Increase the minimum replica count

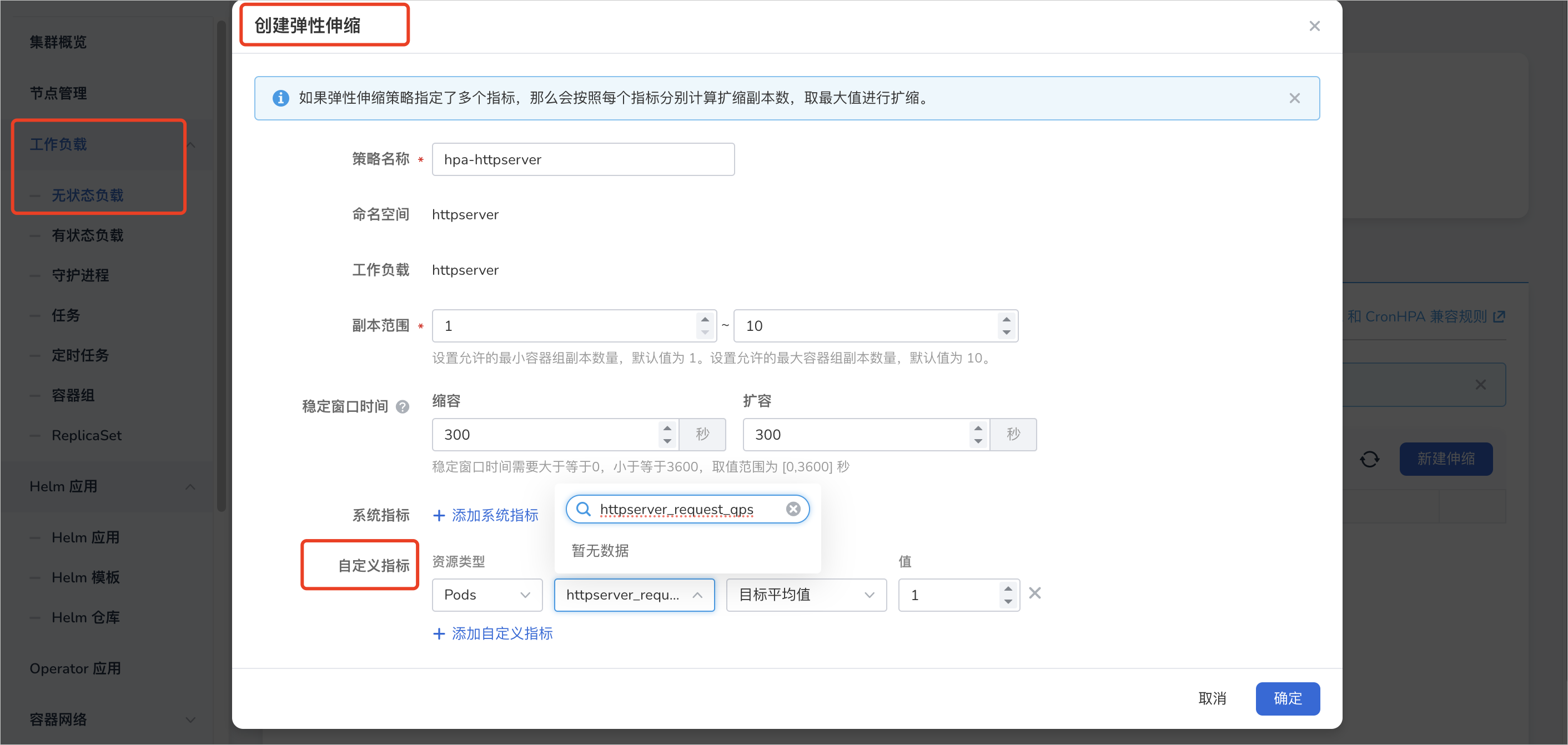705,320
